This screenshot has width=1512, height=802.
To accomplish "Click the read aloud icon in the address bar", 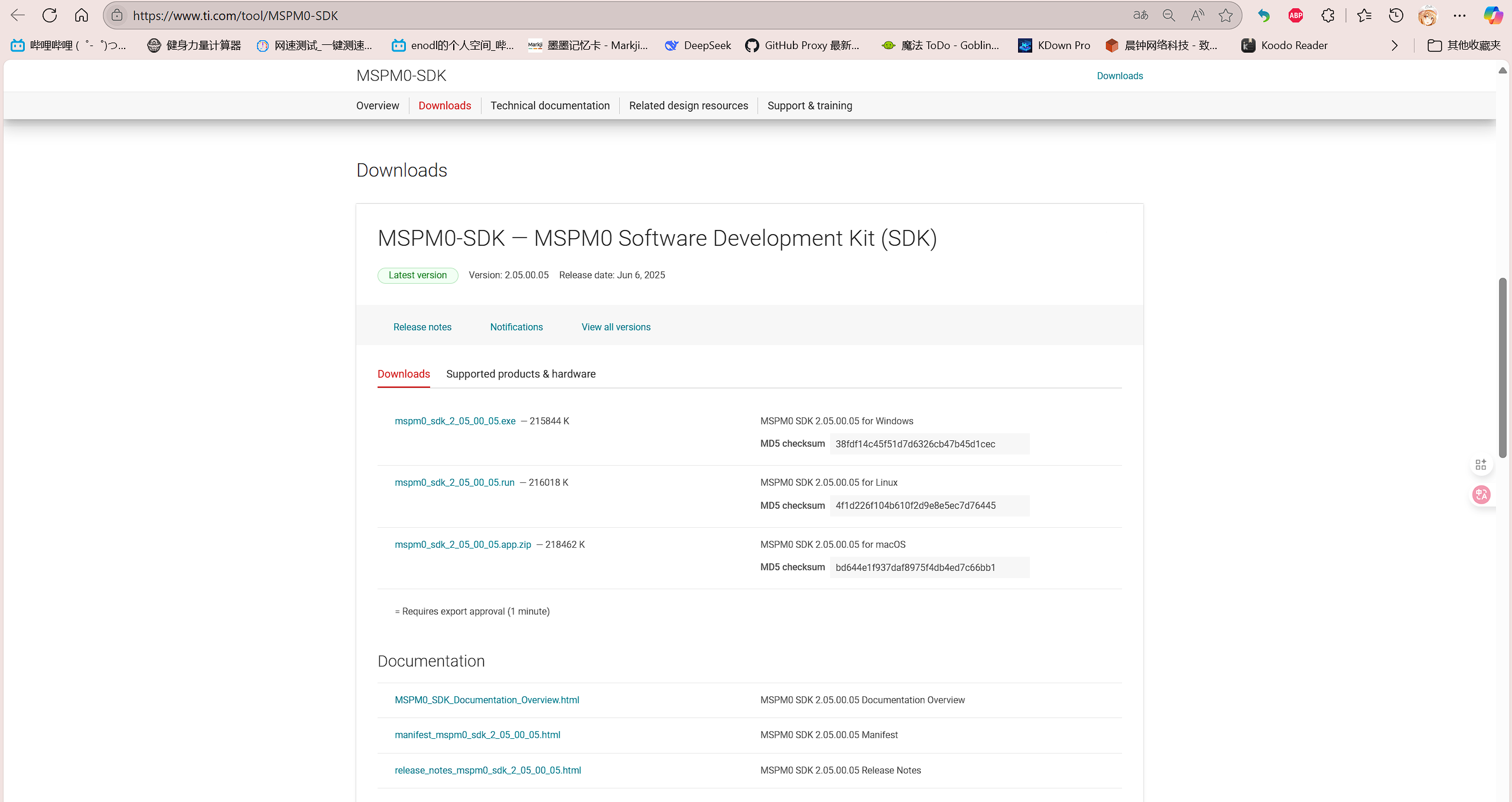I will [x=1197, y=15].
